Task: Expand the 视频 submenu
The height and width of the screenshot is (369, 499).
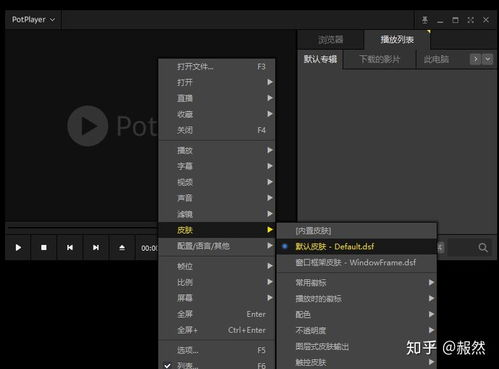Action: [217, 182]
